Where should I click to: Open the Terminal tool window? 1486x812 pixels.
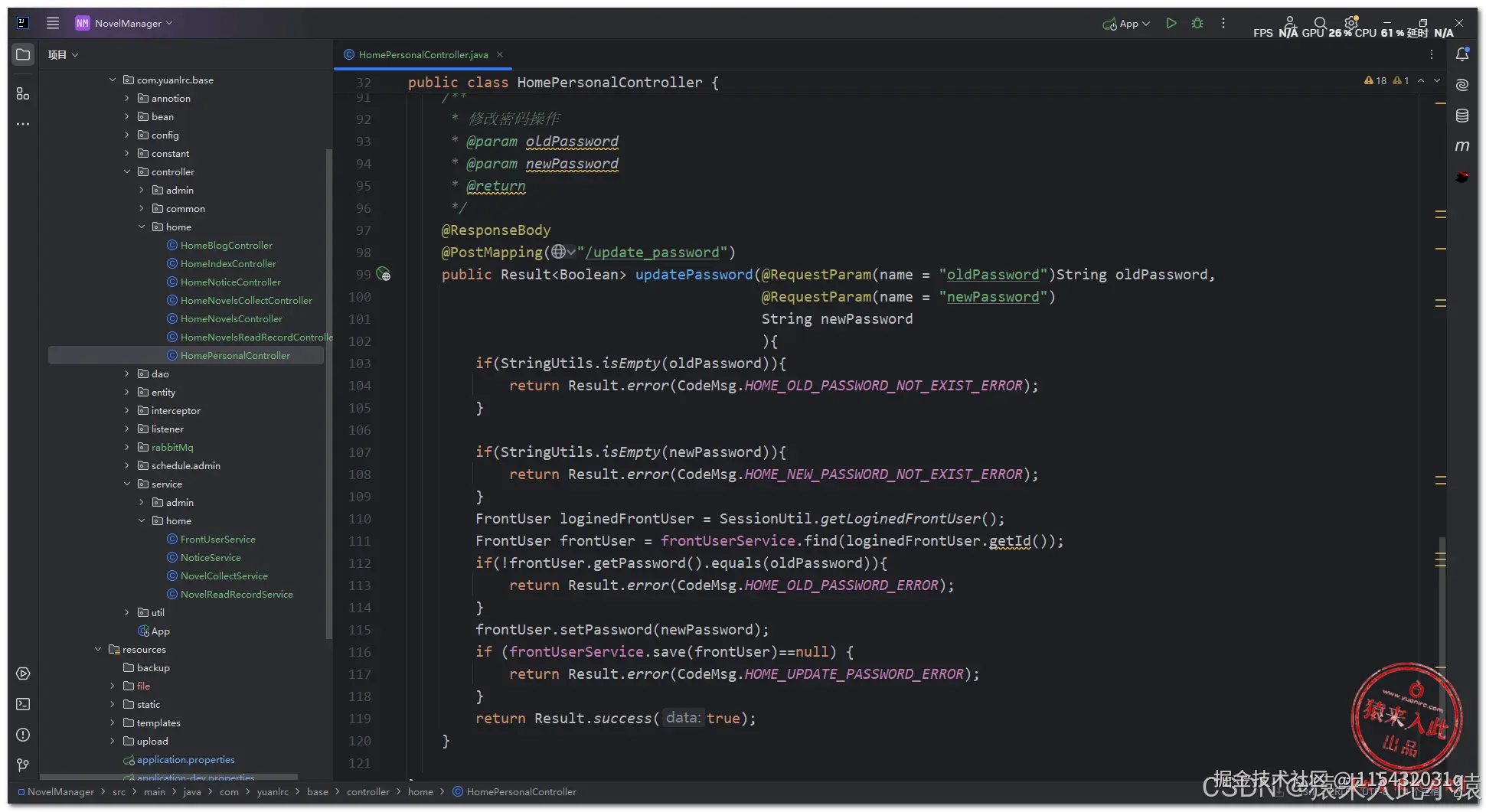tap(23, 704)
